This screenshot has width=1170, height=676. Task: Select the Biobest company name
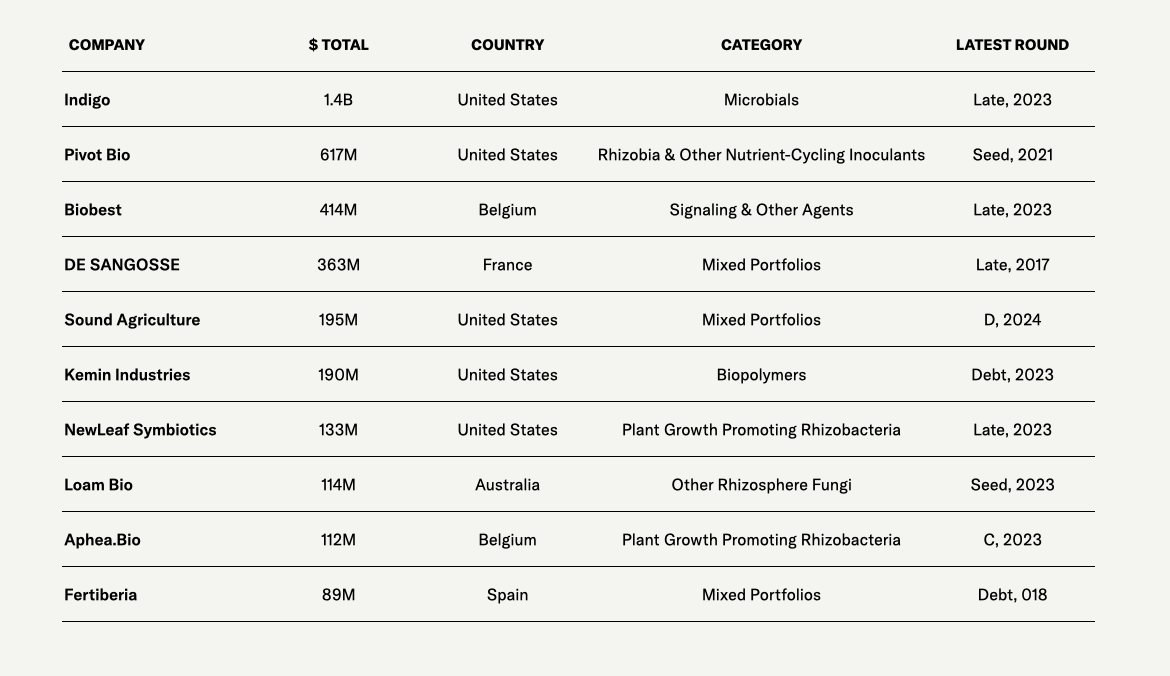93,210
